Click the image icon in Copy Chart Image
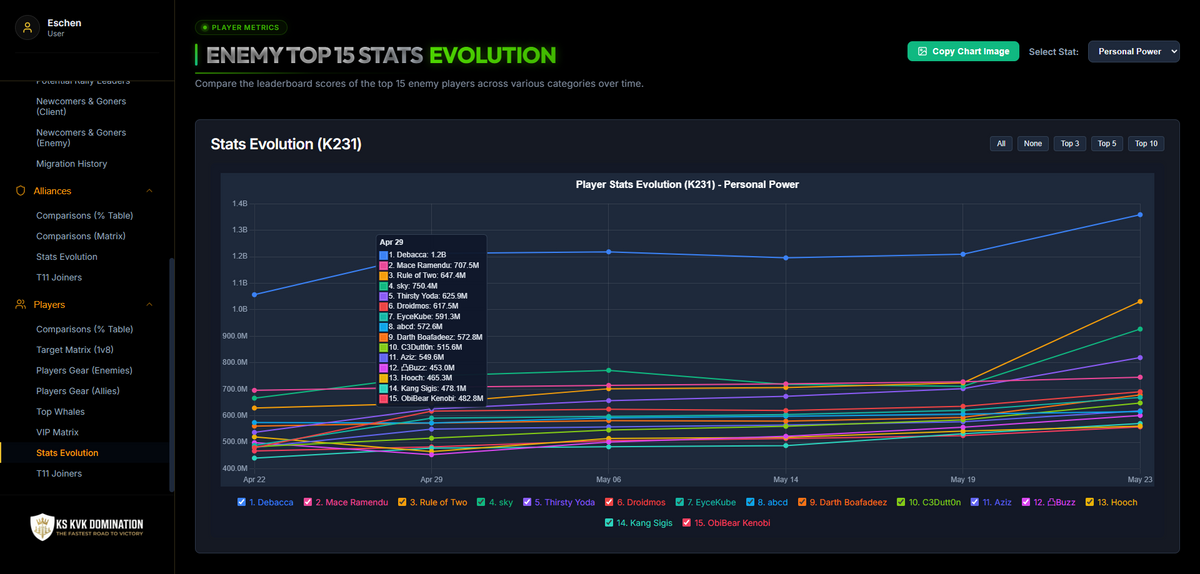The width and height of the screenshot is (1200, 574). point(921,51)
